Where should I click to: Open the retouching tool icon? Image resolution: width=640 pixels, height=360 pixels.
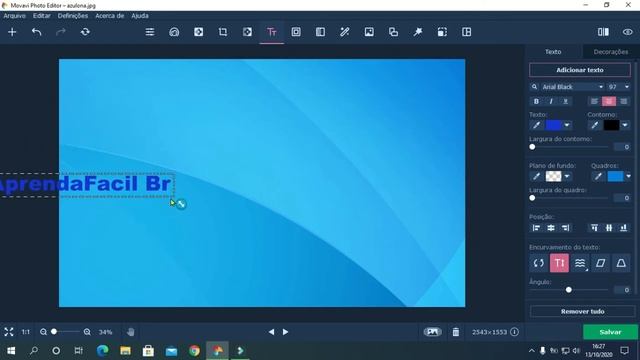click(174, 32)
